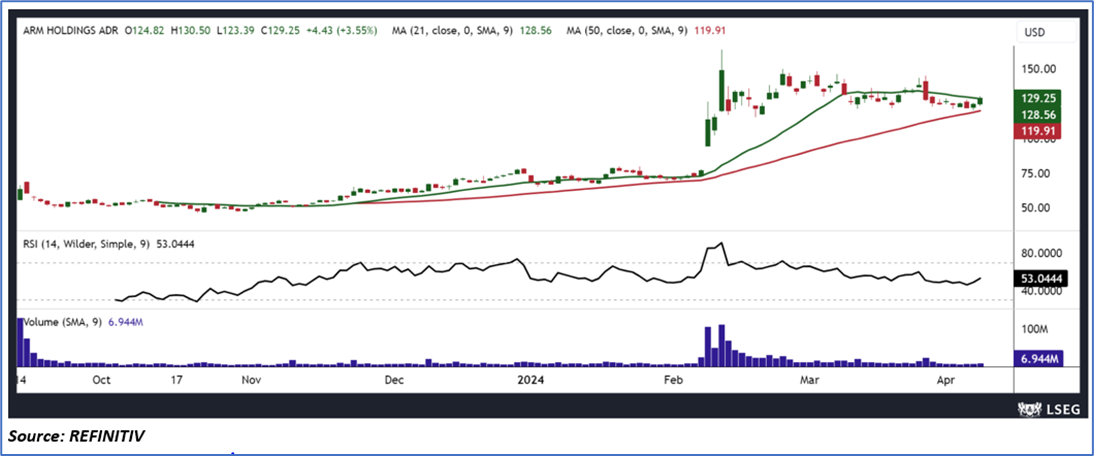Click the 80.0000 RSI axis label
1094x456 pixels.
click(1040, 254)
